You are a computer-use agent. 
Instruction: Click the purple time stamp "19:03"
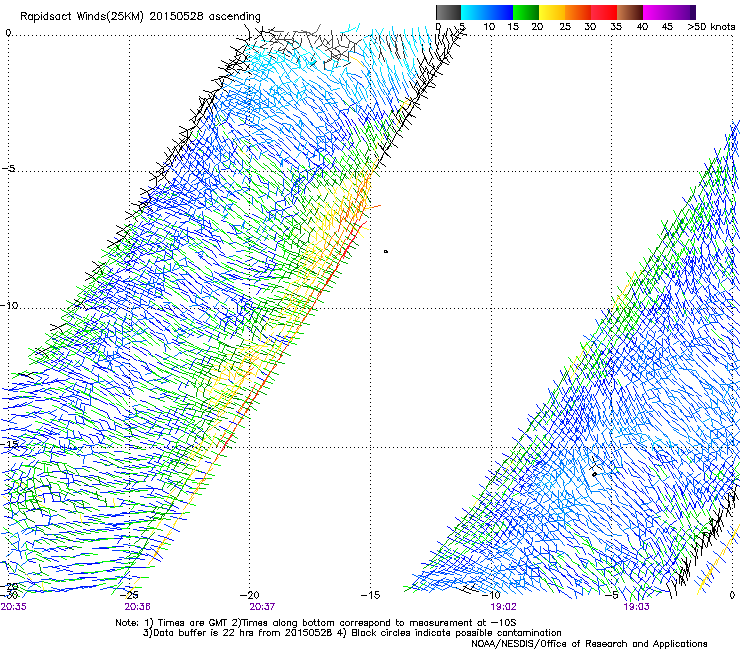636,606
